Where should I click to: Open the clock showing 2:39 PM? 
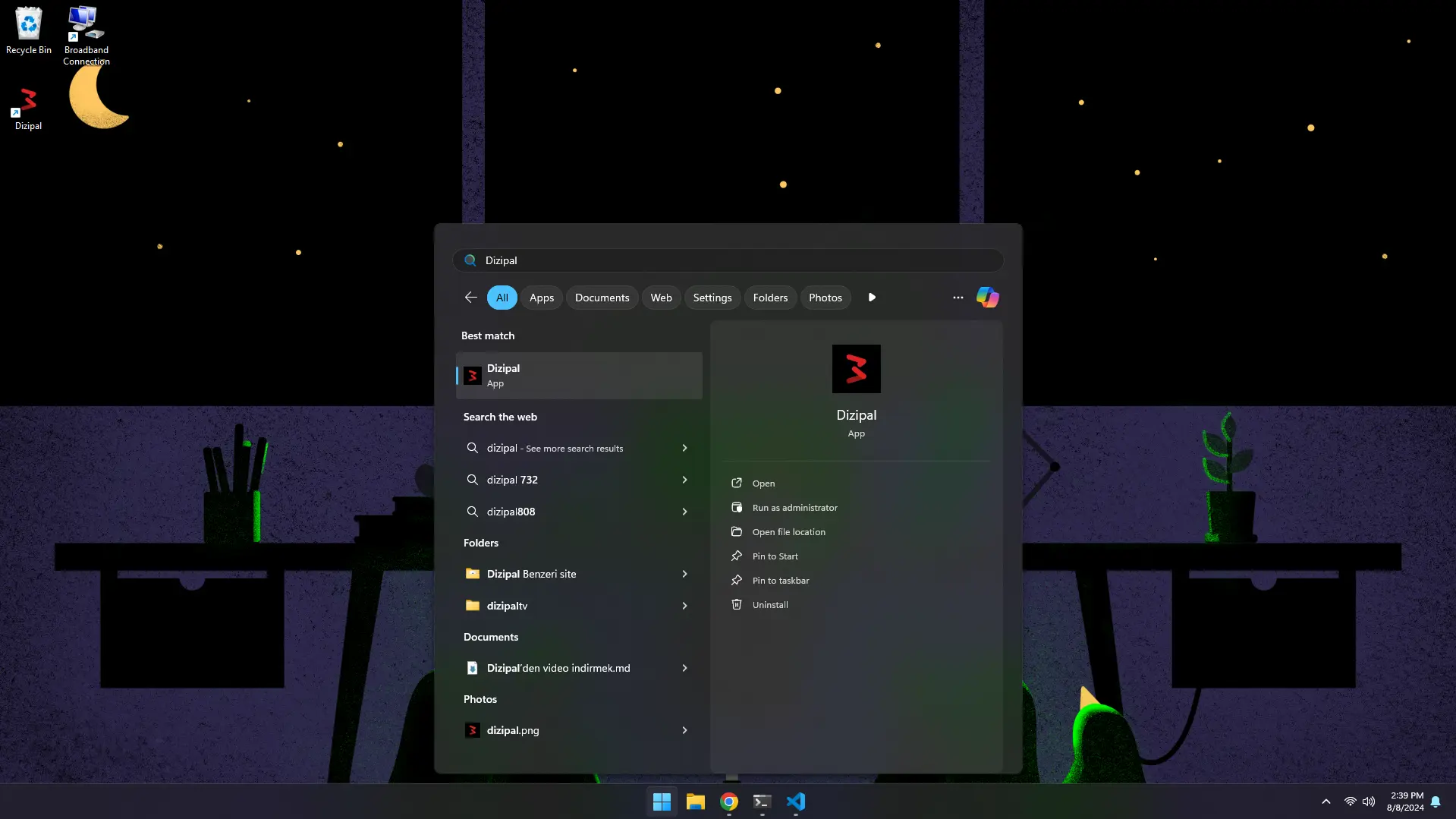click(x=1405, y=802)
